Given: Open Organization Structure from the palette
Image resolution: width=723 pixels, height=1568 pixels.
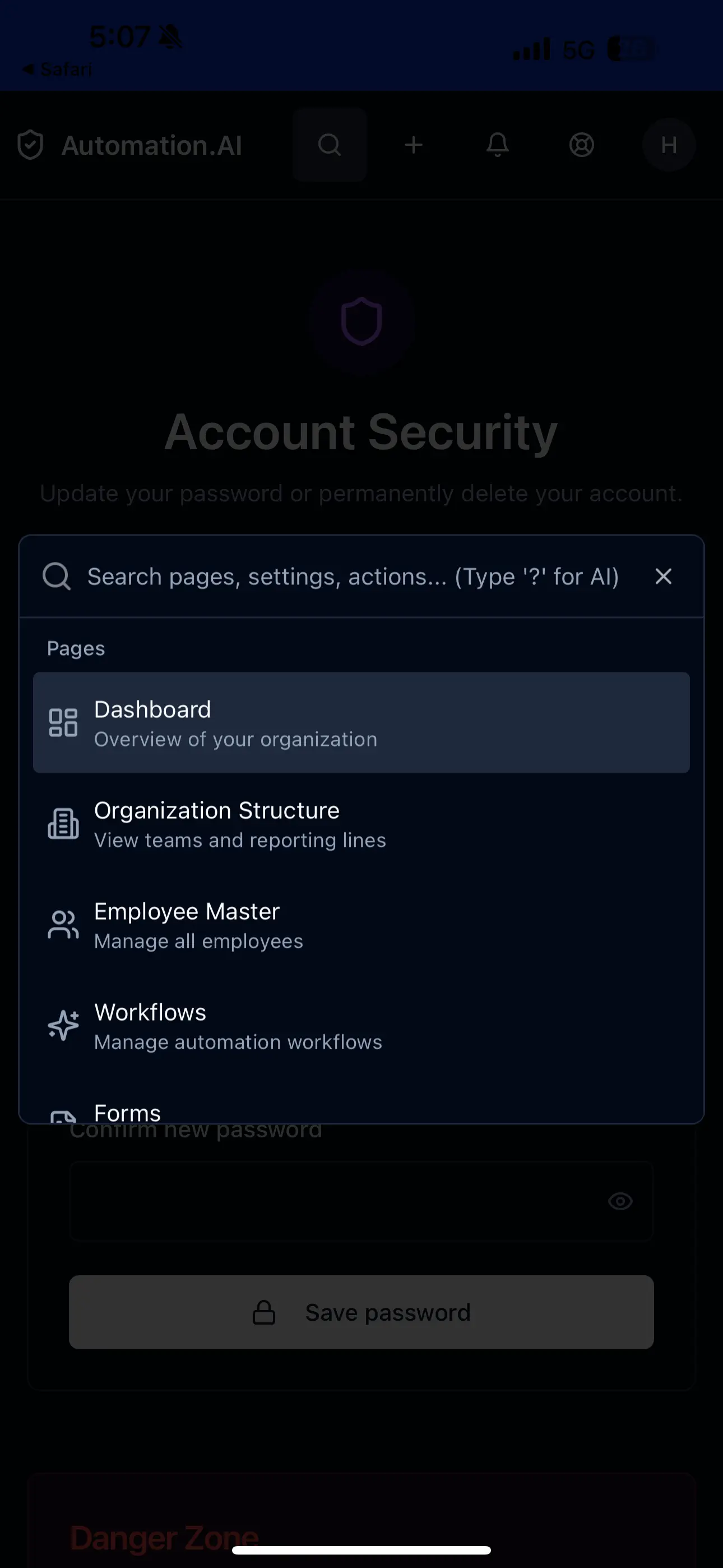Looking at the screenshot, I should pyautogui.click(x=361, y=823).
